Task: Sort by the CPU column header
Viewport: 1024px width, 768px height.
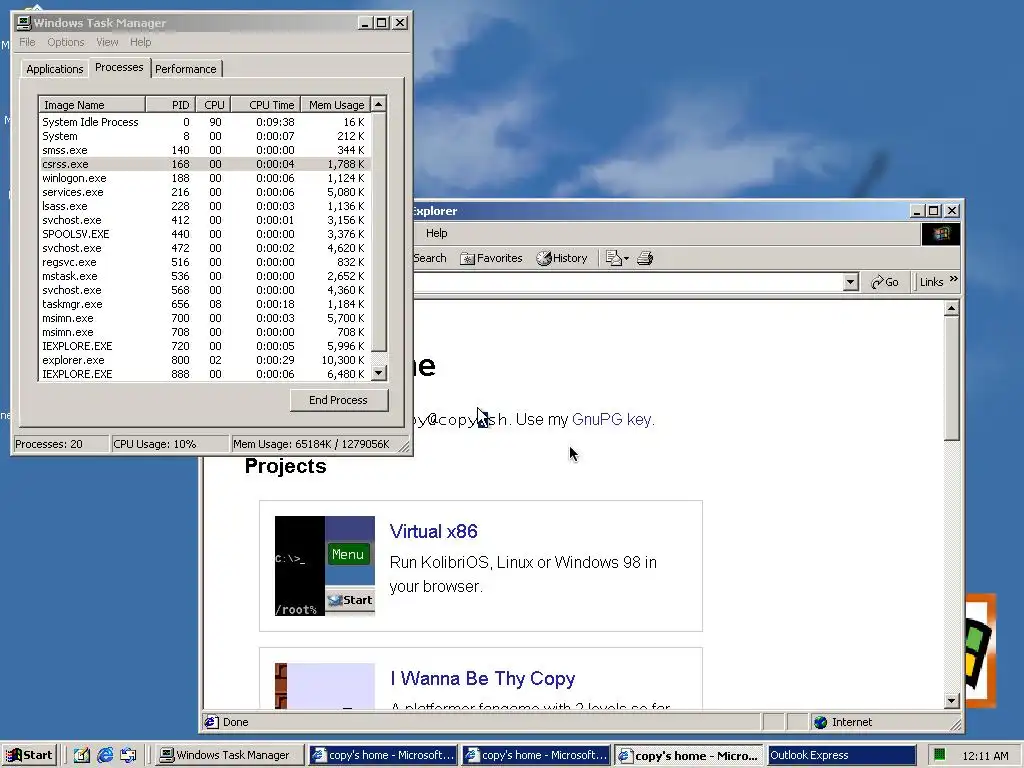Action: pyautogui.click(x=213, y=104)
